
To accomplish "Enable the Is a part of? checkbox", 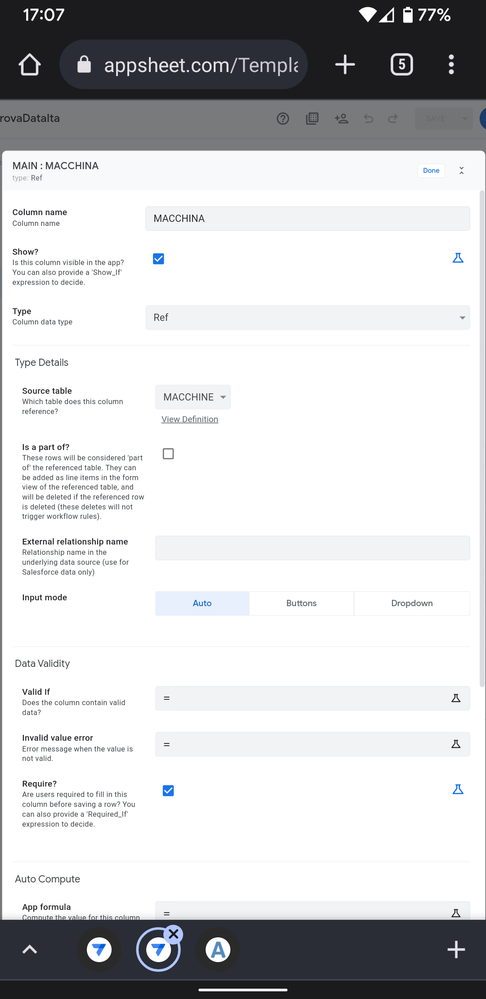I will tap(168, 454).
